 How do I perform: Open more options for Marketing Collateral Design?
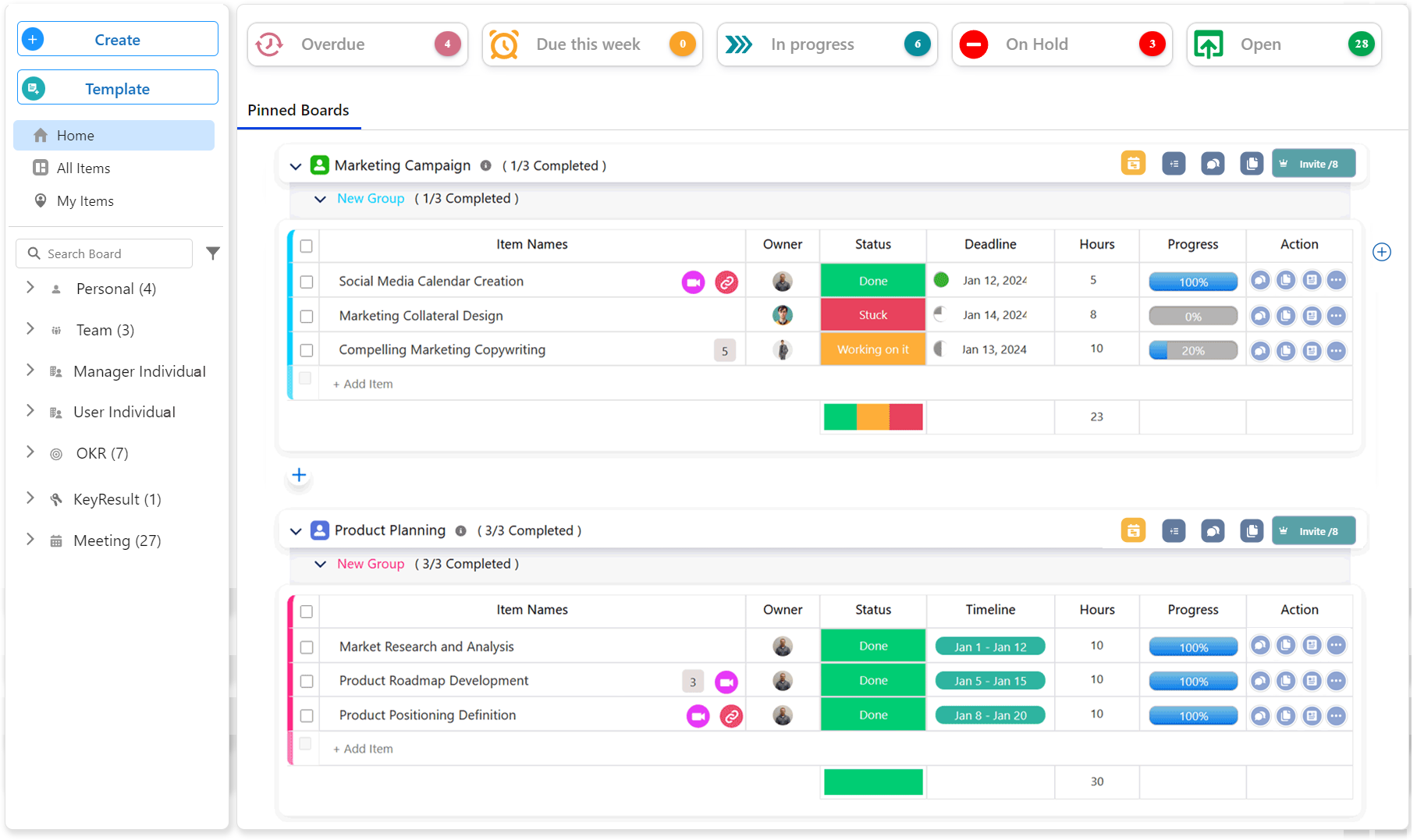[x=1337, y=316]
